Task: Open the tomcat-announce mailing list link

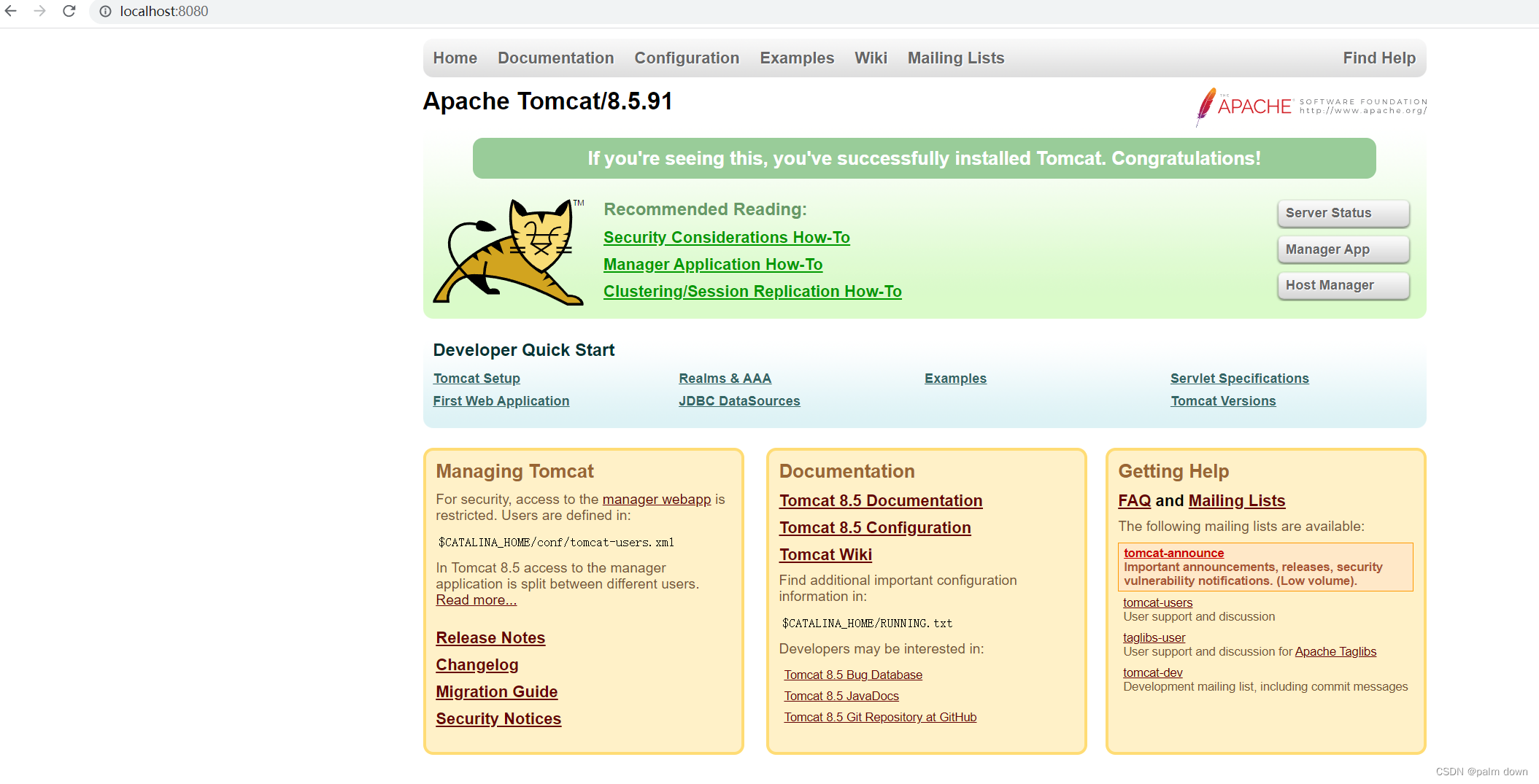Action: point(1174,554)
